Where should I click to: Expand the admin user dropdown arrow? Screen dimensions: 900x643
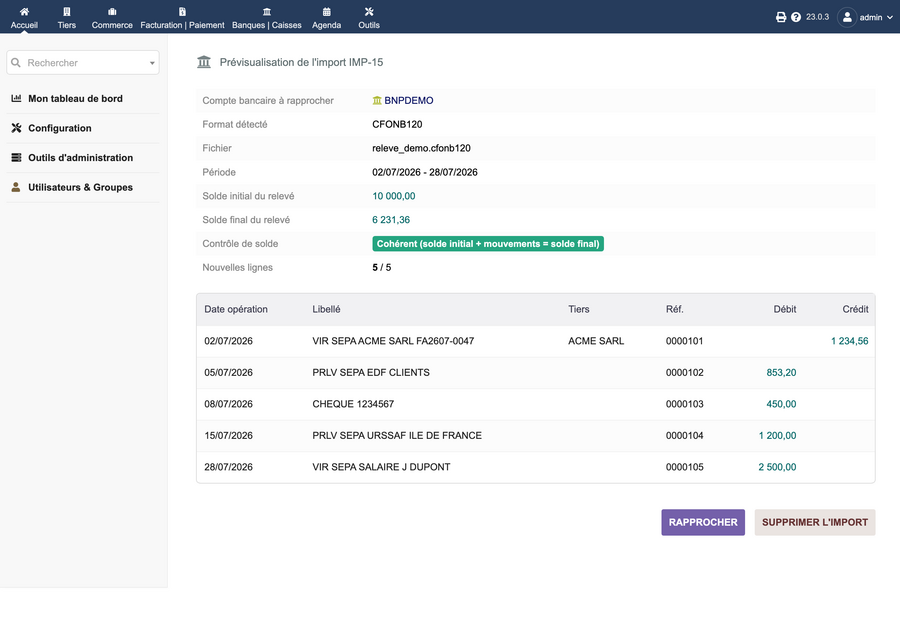pyautogui.click(x=890, y=17)
